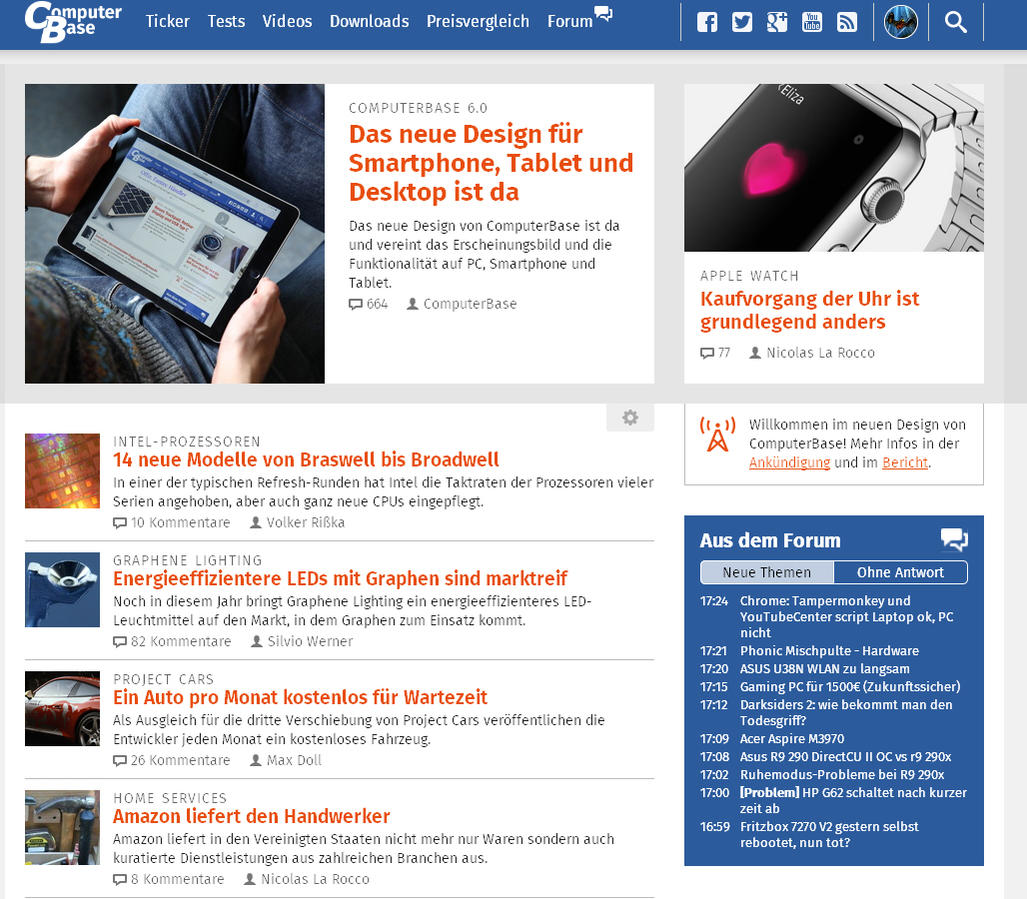1027x899 pixels.
Task: Open forum thread Phonic Mischpulte - Hardware
Action: (829, 651)
